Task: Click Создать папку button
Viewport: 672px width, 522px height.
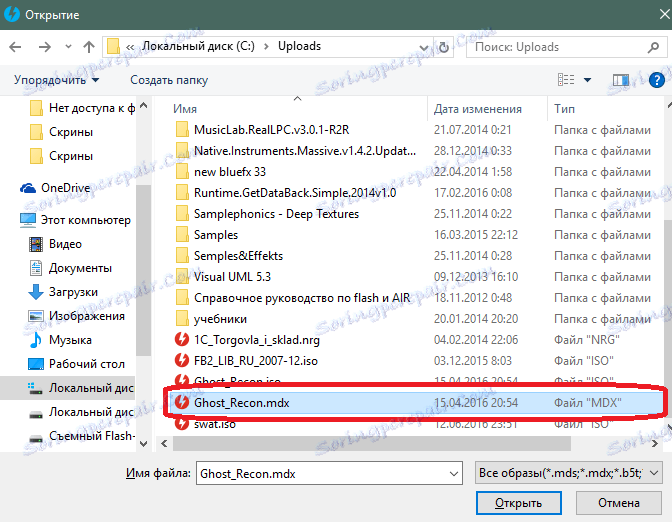Action: 169,80
